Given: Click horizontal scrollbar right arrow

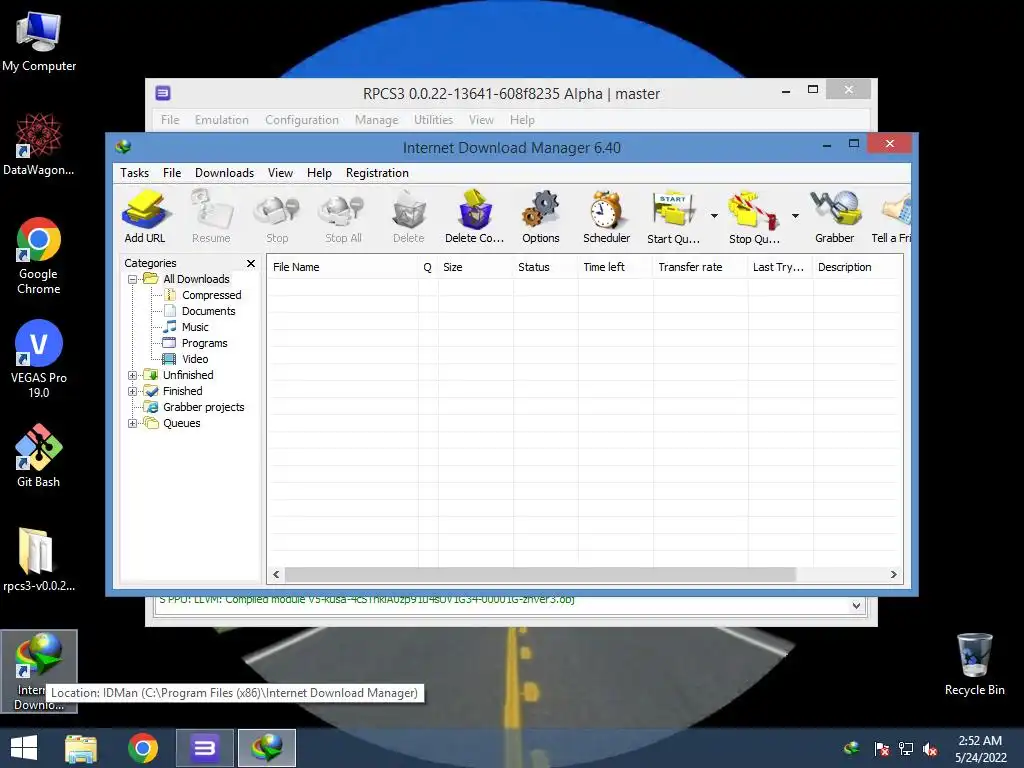Looking at the screenshot, I should pos(893,575).
